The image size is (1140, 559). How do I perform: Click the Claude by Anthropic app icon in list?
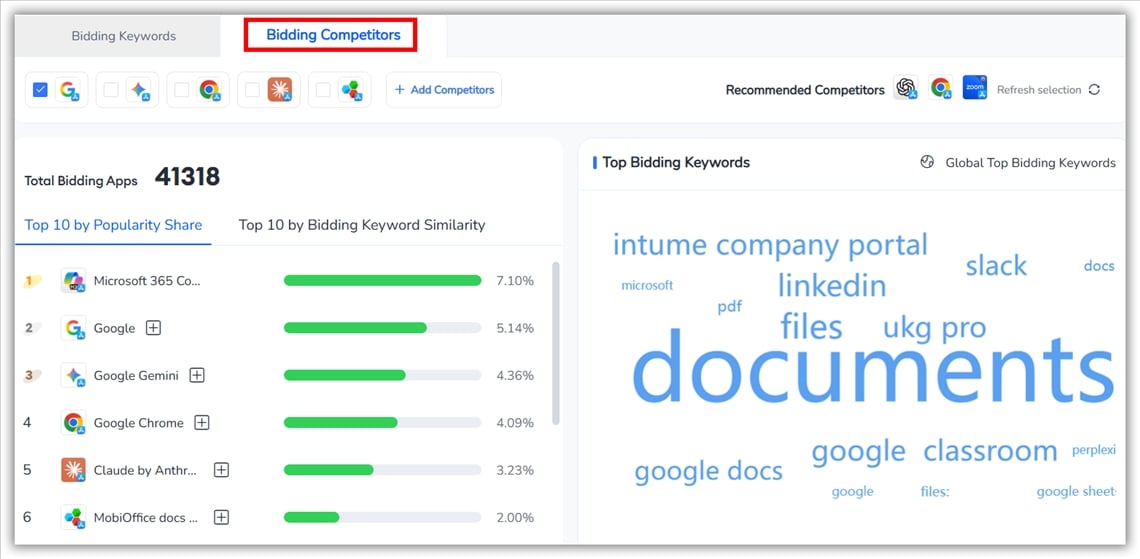(73, 470)
